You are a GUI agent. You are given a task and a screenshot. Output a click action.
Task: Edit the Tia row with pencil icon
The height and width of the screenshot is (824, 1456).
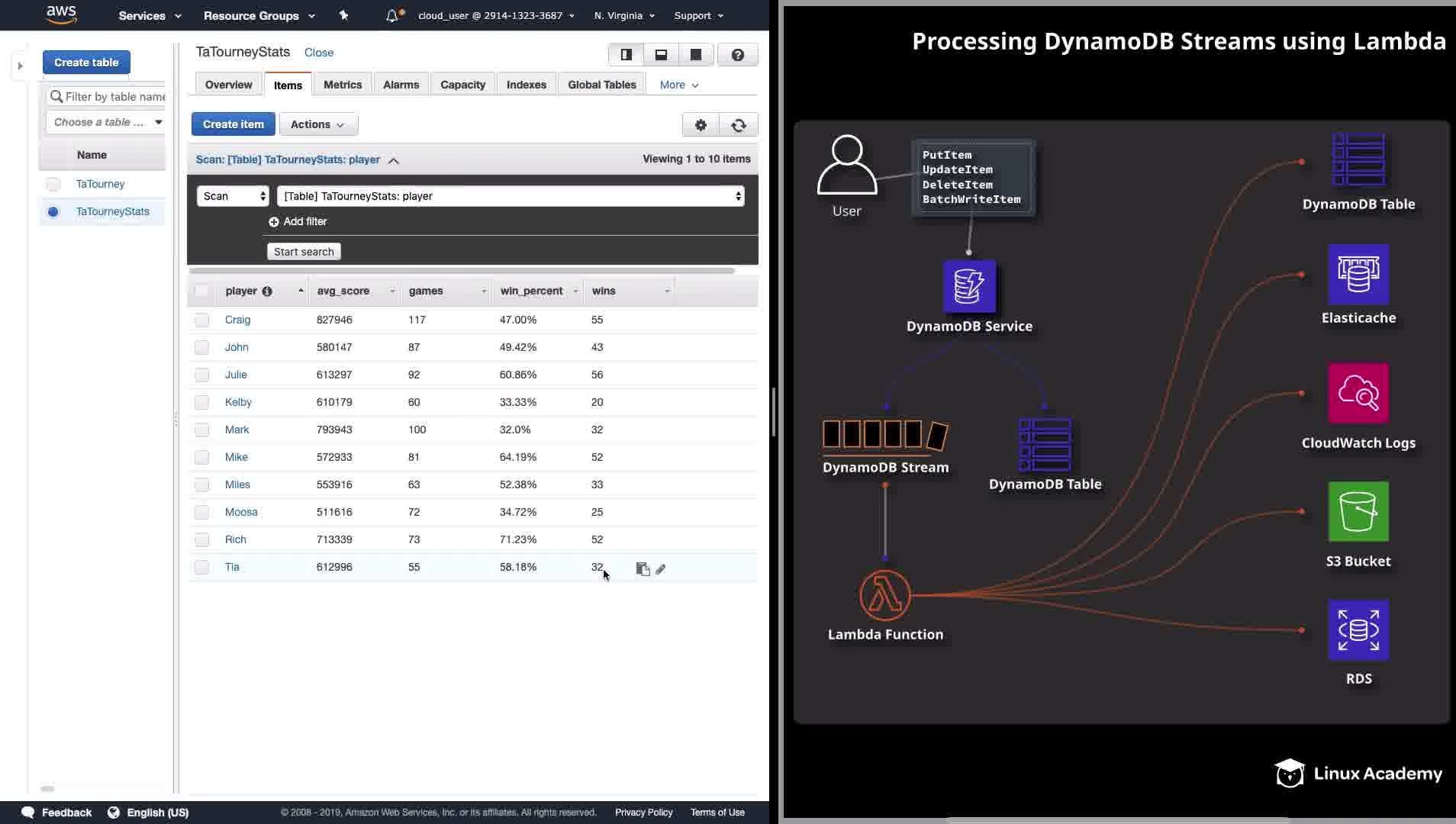pyautogui.click(x=661, y=569)
